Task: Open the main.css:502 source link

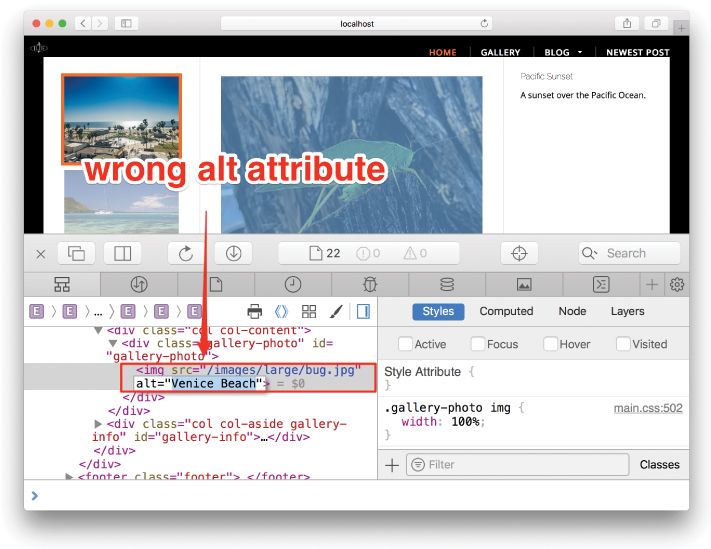Action: coord(648,408)
